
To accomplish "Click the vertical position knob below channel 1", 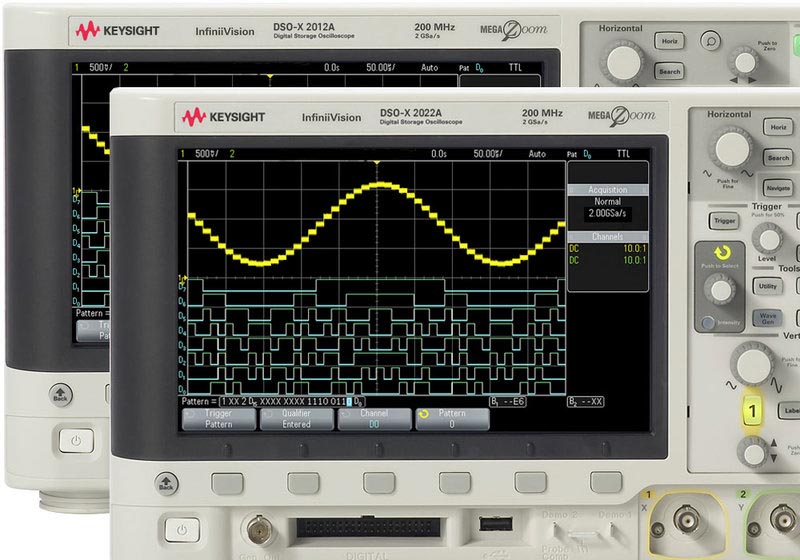I will [x=754, y=452].
